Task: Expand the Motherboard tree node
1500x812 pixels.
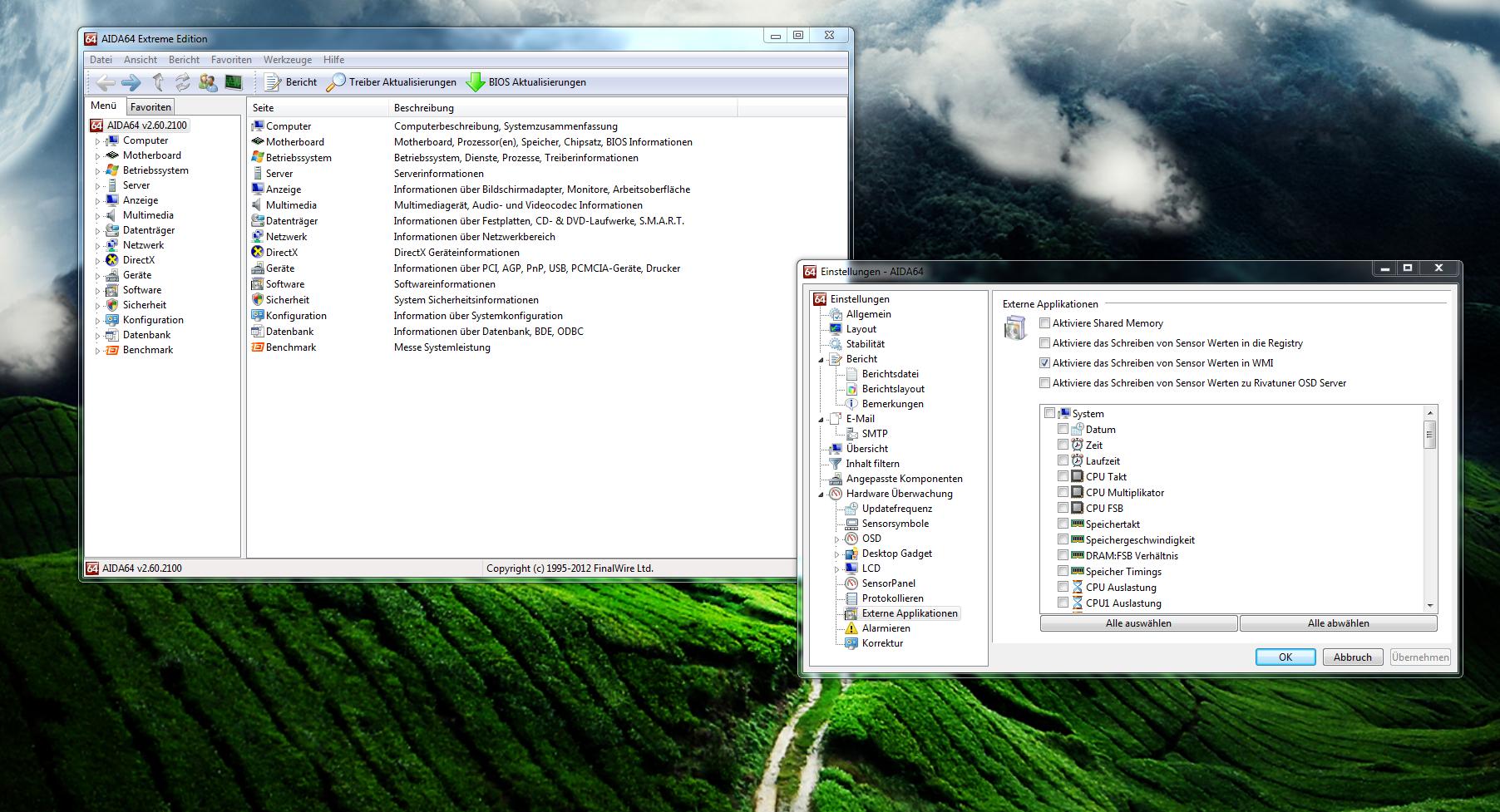Action: coord(97,156)
